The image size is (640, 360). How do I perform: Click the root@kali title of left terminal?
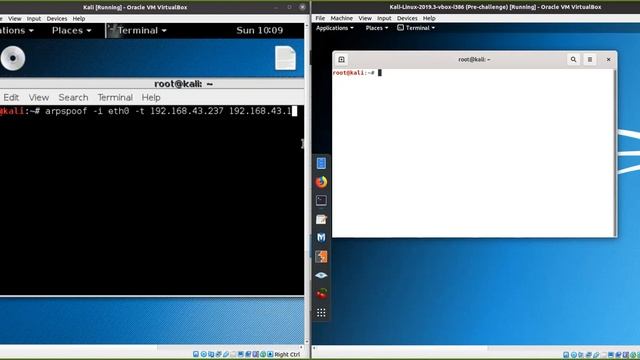[183, 84]
